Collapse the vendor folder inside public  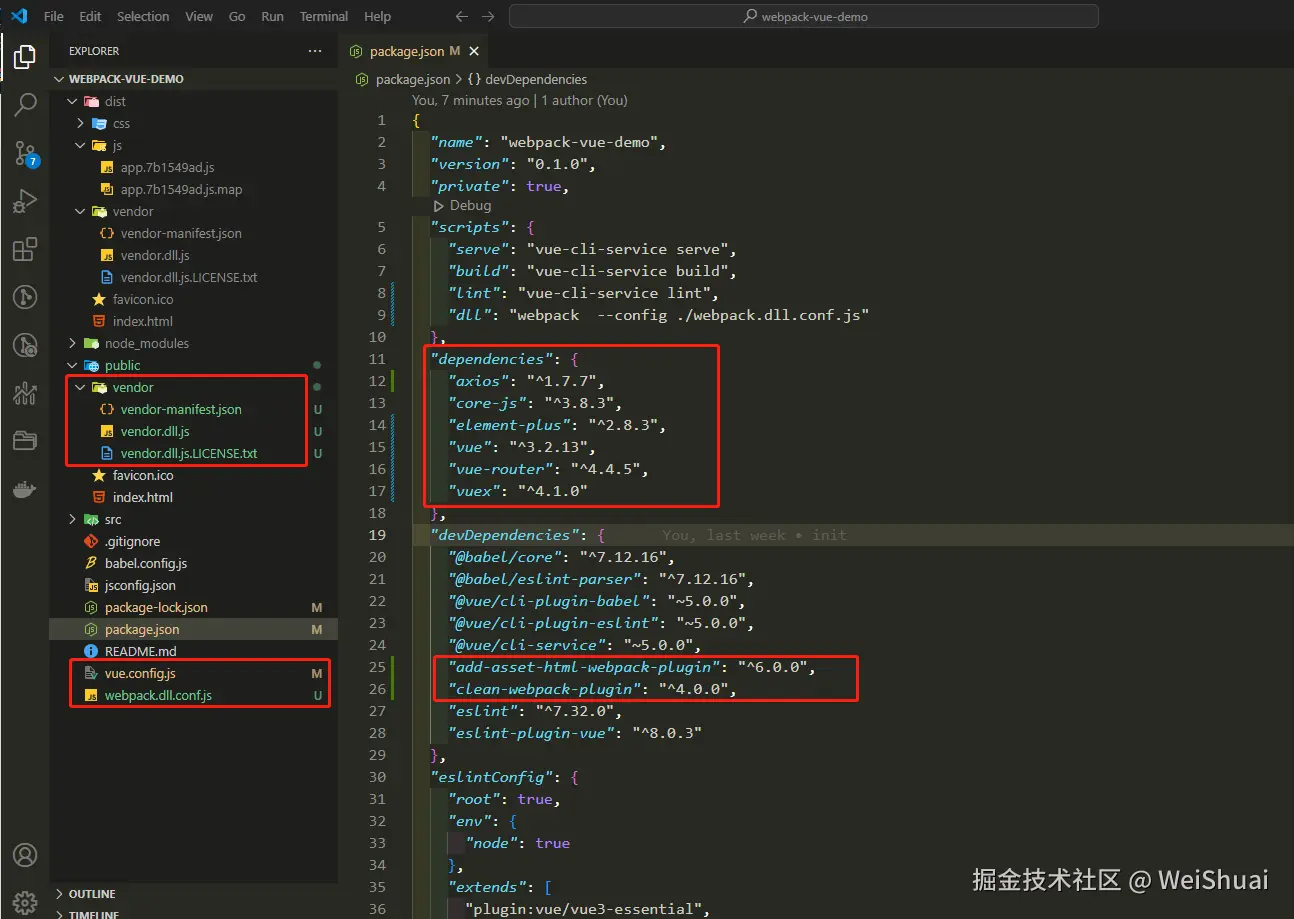(x=80, y=387)
